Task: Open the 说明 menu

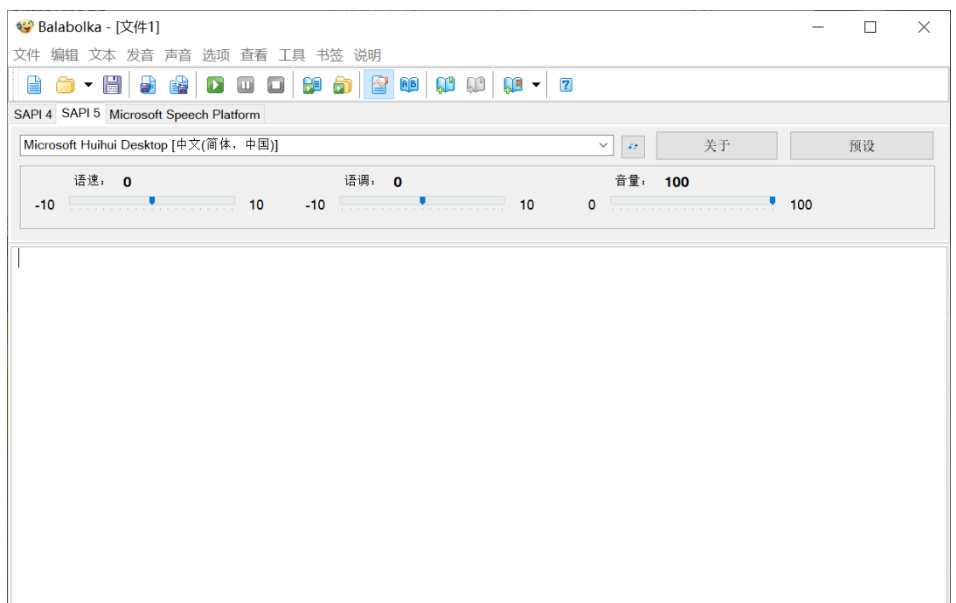Action: pyautogui.click(x=368, y=55)
